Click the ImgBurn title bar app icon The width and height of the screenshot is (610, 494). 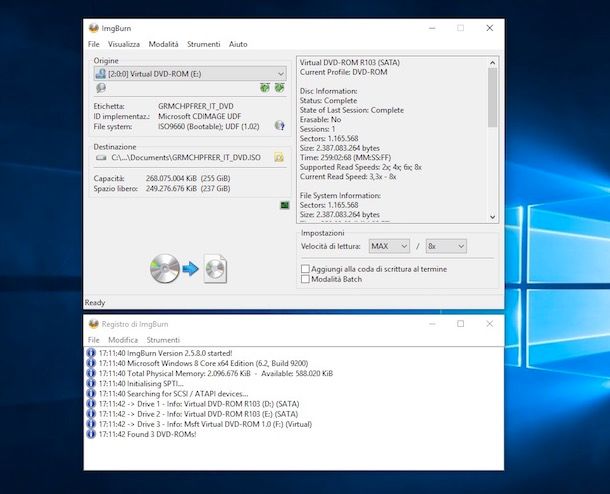point(93,28)
